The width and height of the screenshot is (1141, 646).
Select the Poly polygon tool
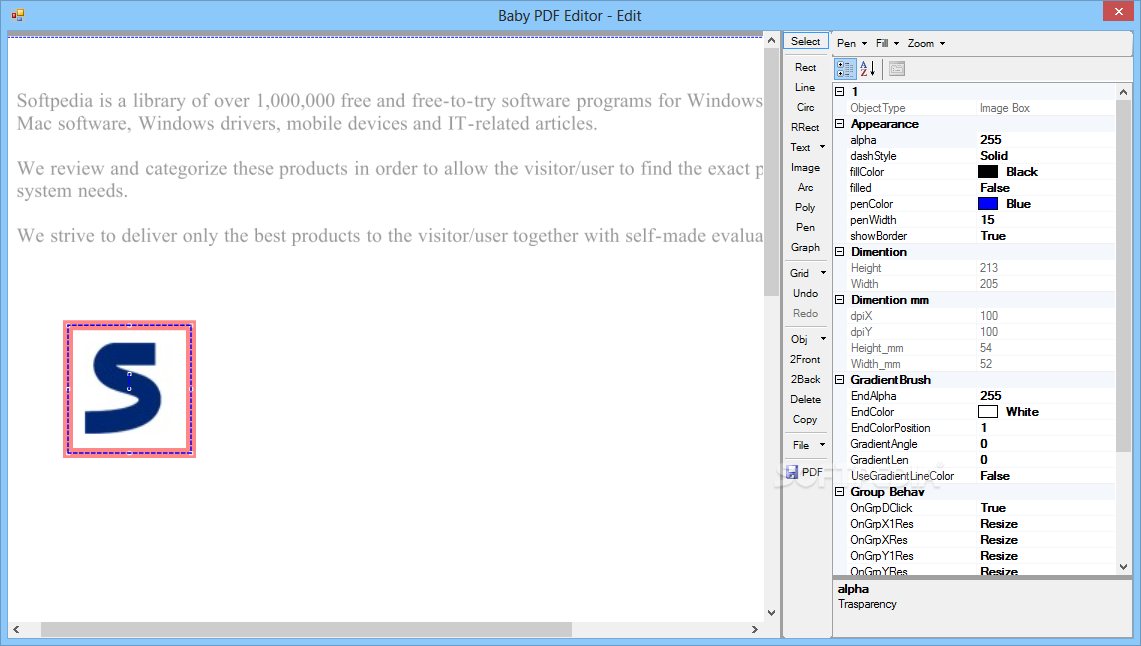(x=806, y=207)
